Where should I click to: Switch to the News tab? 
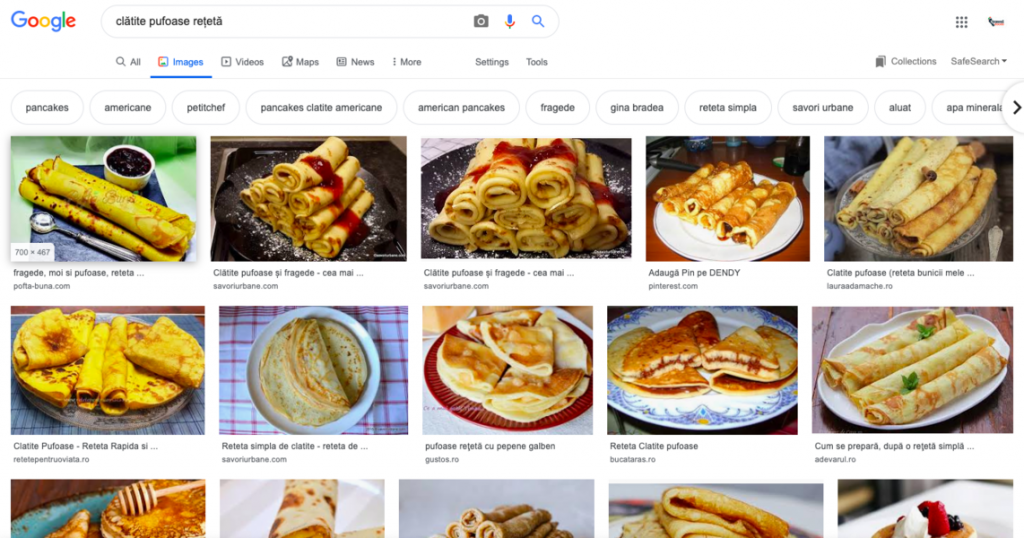(355, 62)
